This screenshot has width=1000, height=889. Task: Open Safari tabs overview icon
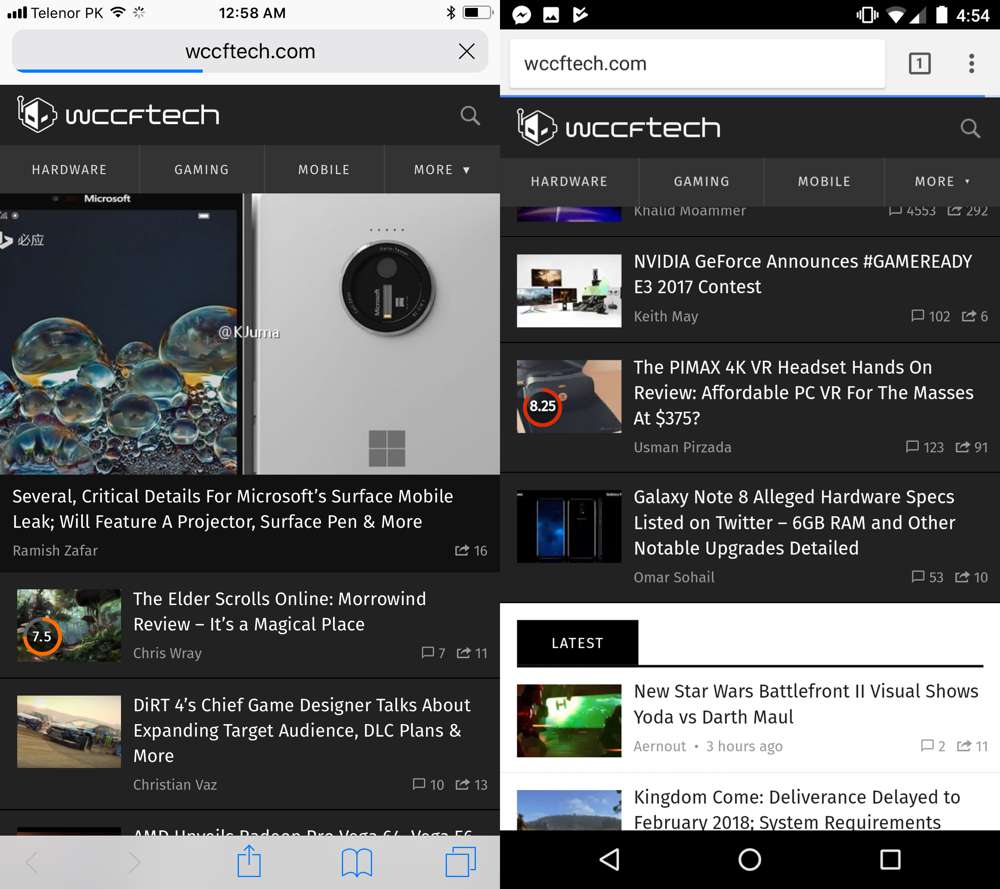pyautogui.click(x=461, y=862)
